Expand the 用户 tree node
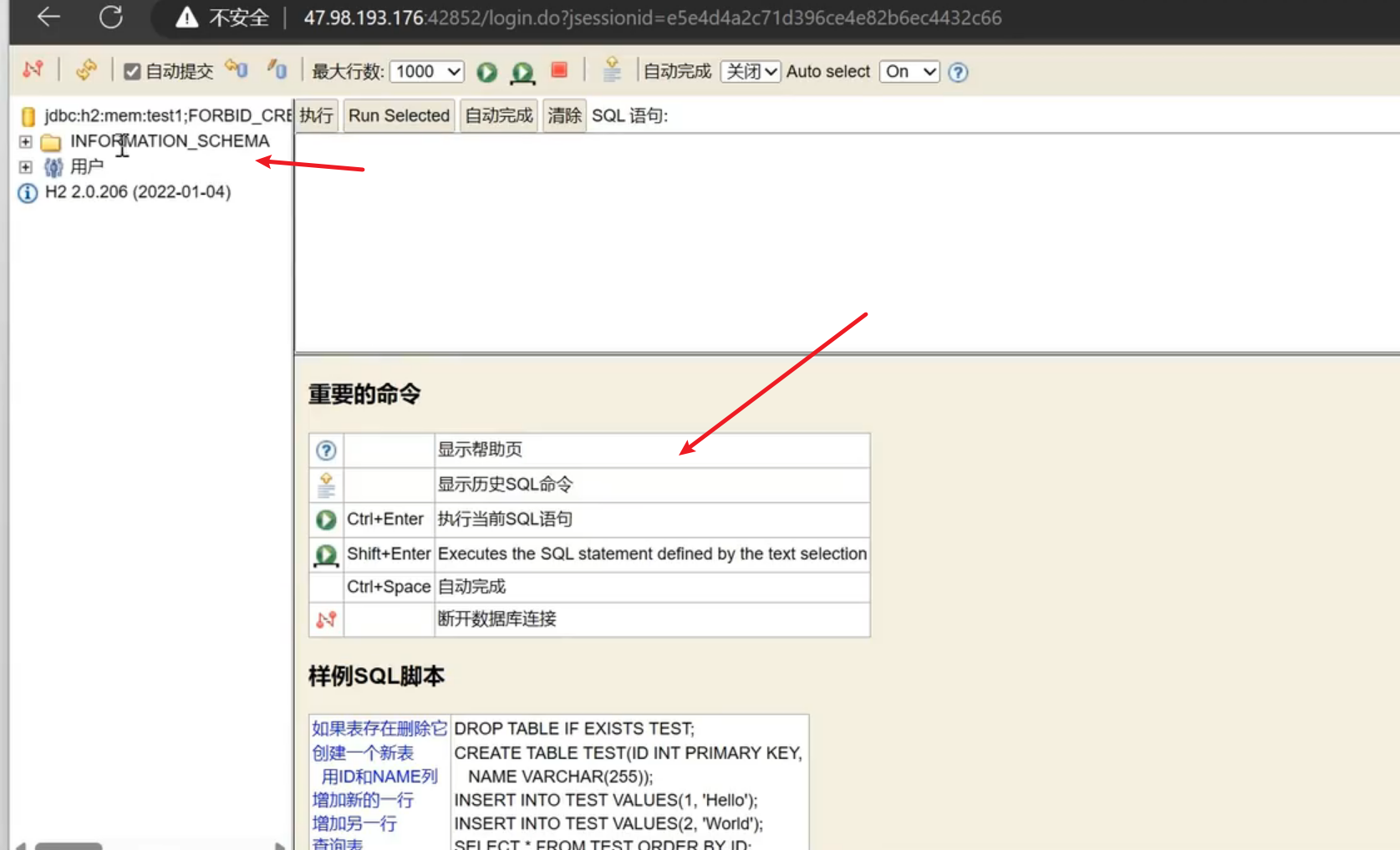The width and height of the screenshot is (1400, 850). pyautogui.click(x=26, y=167)
